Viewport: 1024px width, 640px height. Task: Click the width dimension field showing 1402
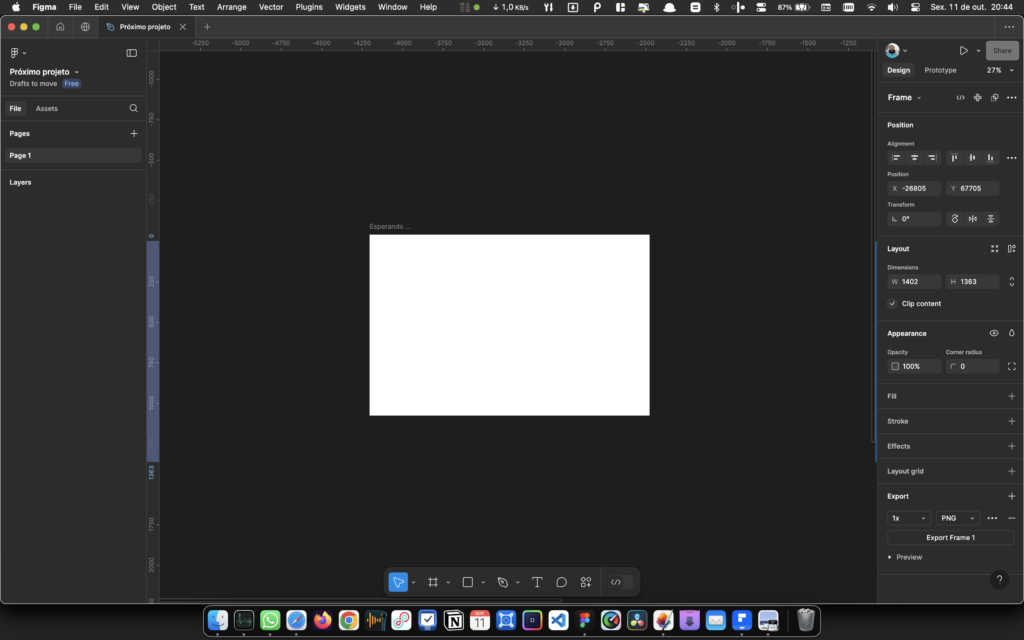coord(915,282)
